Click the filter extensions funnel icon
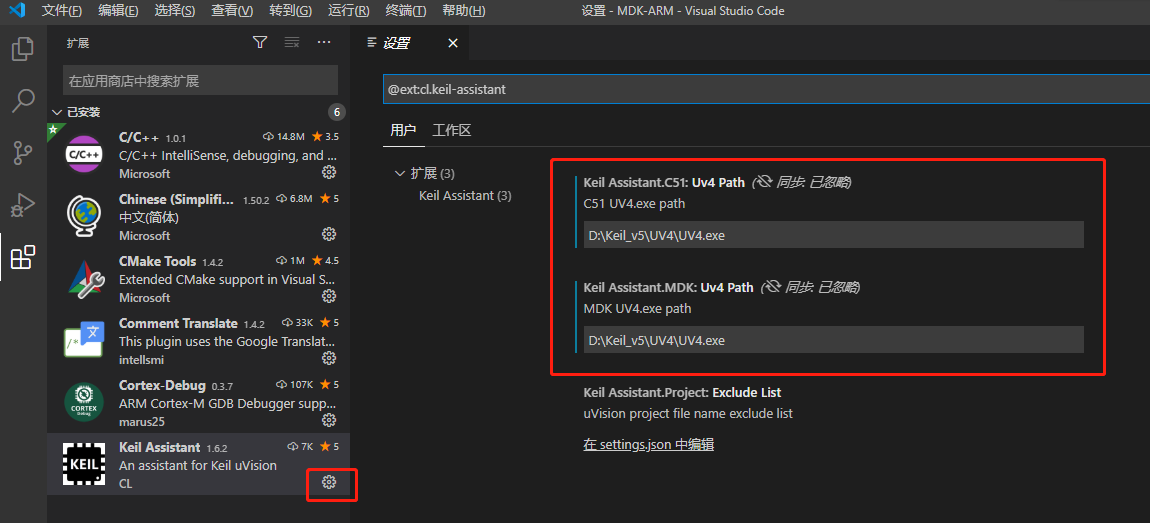This screenshot has height=523, width=1150. point(260,43)
